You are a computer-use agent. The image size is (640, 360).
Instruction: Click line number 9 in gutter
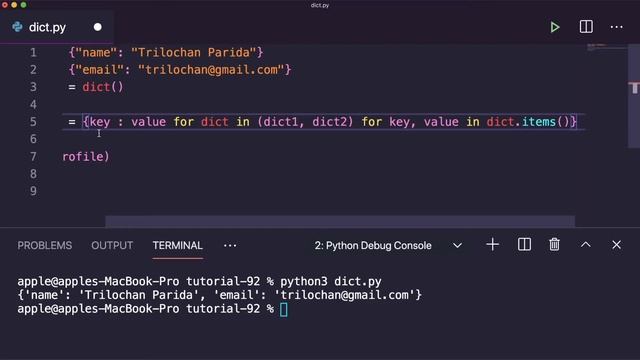pyautogui.click(x=33, y=191)
